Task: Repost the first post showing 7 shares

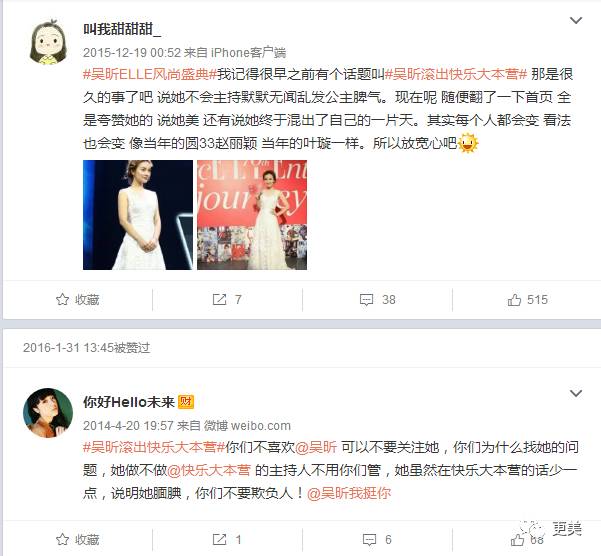Action: [x=227, y=300]
